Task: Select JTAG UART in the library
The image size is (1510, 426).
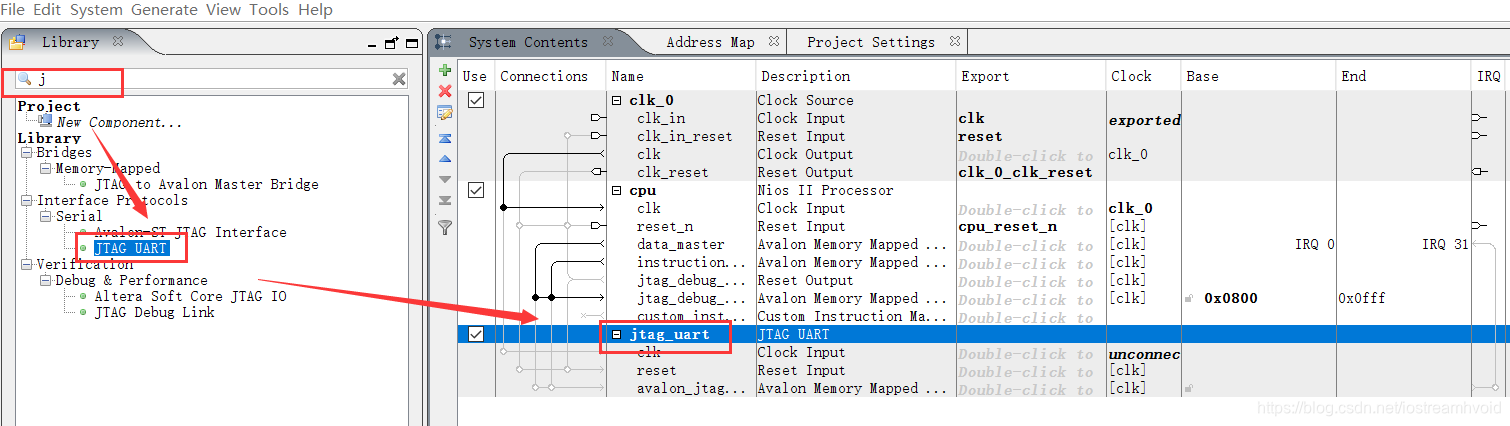Action: pos(131,248)
